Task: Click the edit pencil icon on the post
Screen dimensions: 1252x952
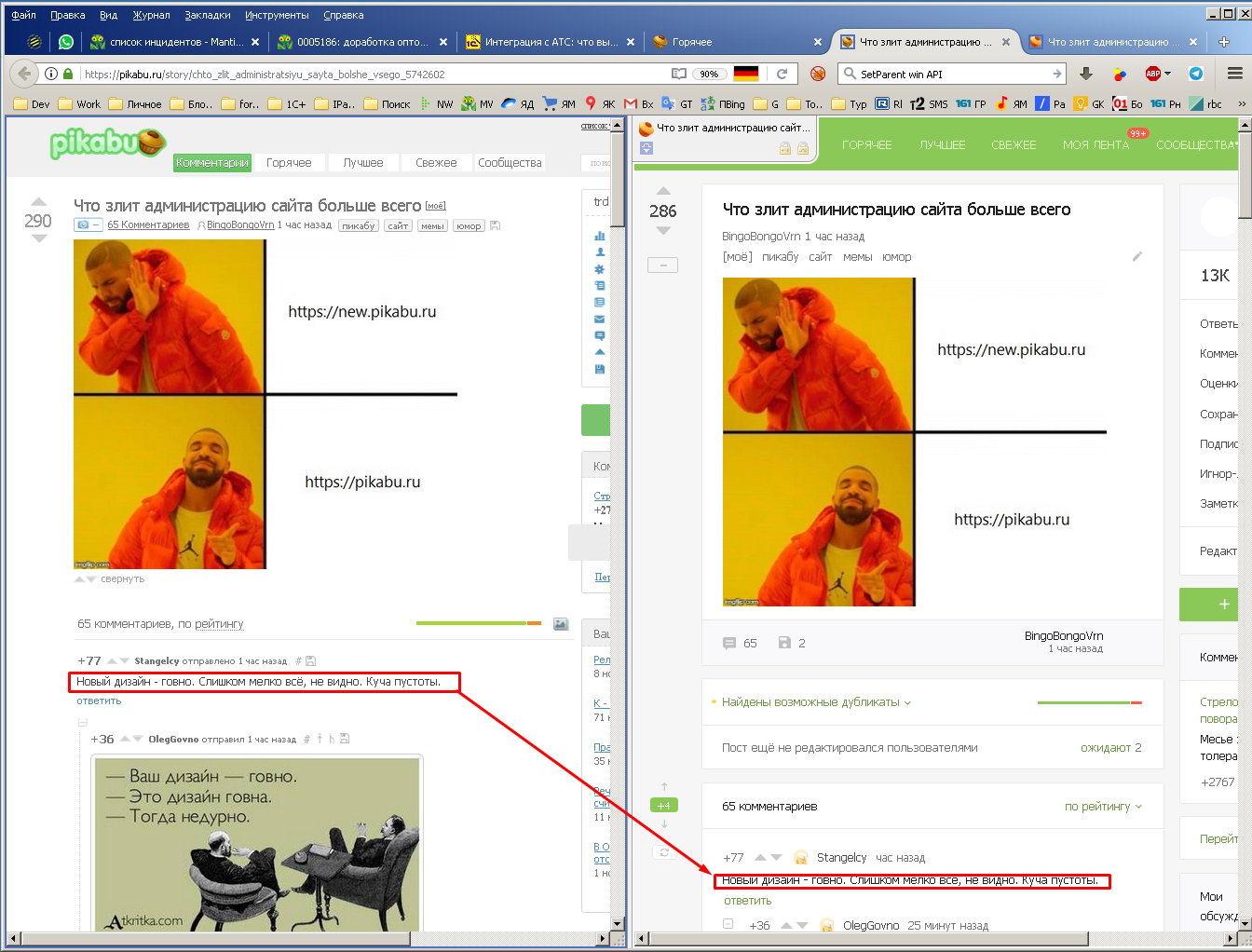Action: coord(1136,256)
